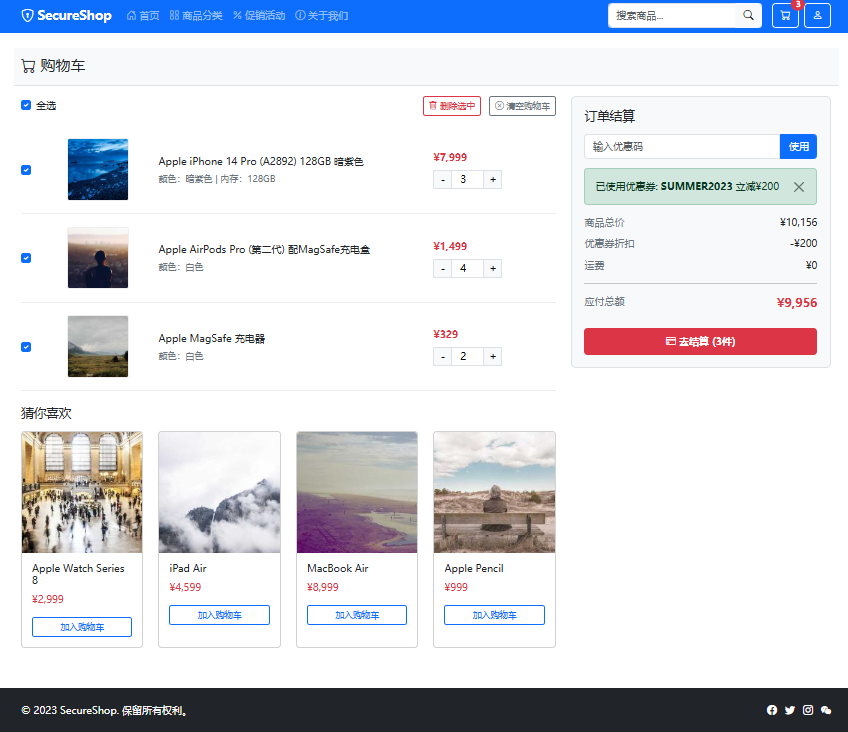Click the ¥9,956 total amount

pyautogui.click(x=797, y=303)
